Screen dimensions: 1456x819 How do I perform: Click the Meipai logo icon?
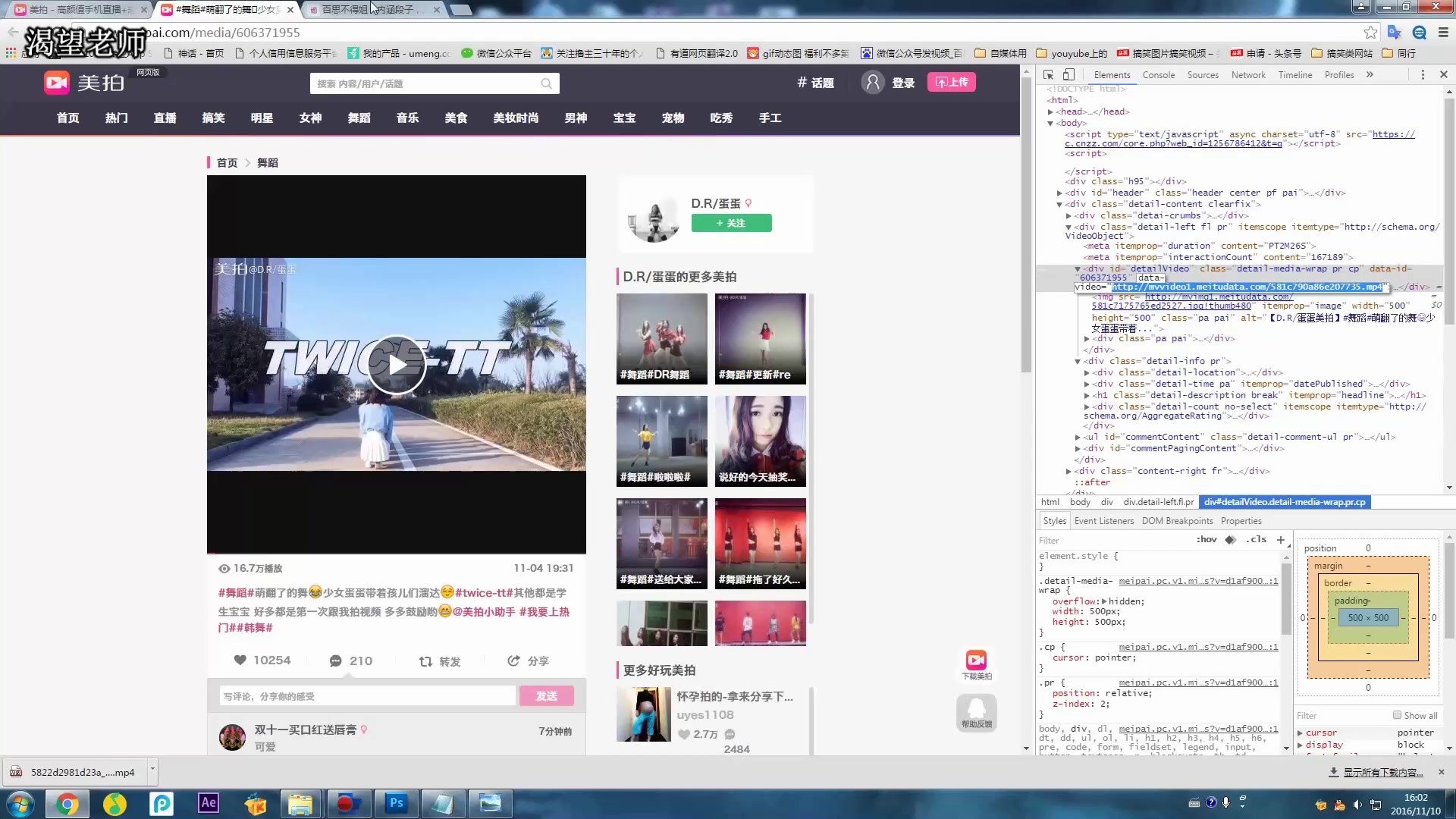coord(56,83)
